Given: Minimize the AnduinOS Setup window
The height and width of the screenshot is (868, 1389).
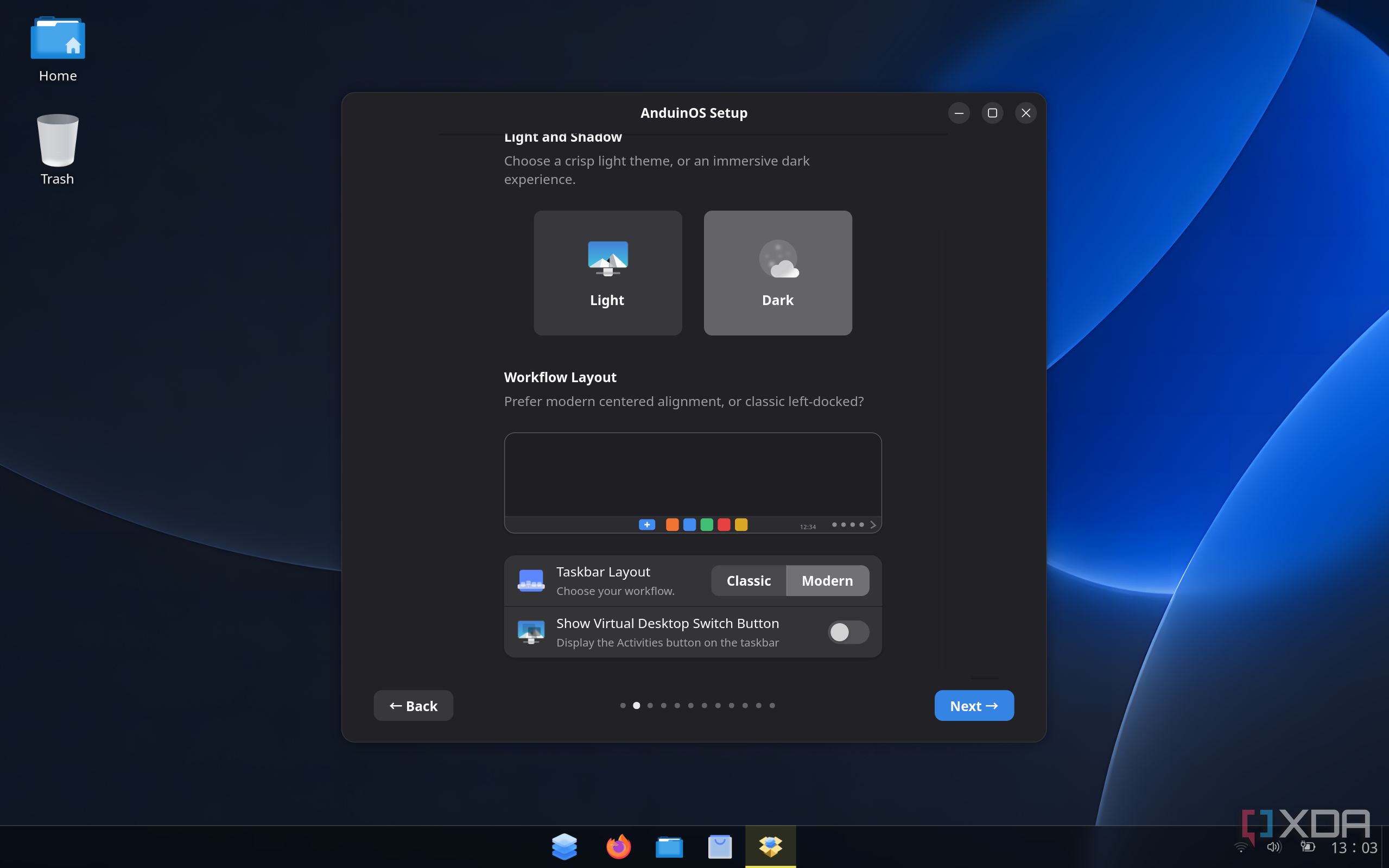Looking at the screenshot, I should pyautogui.click(x=959, y=113).
